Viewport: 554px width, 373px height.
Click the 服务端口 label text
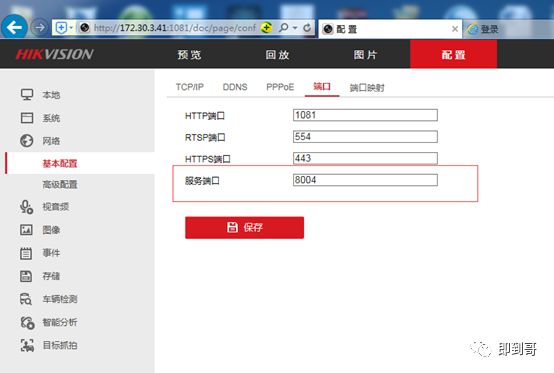[x=202, y=181]
